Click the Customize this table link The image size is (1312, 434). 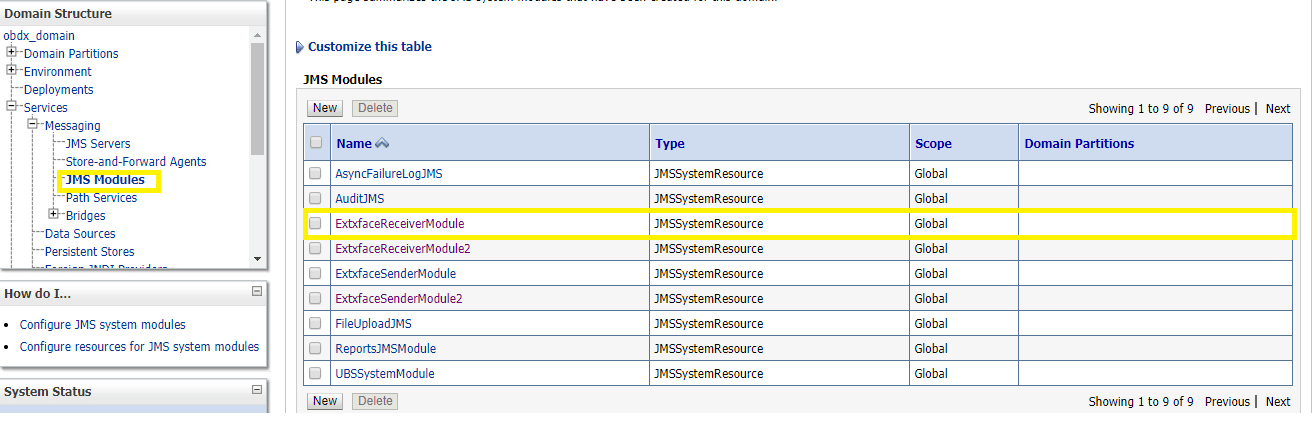pos(370,47)
